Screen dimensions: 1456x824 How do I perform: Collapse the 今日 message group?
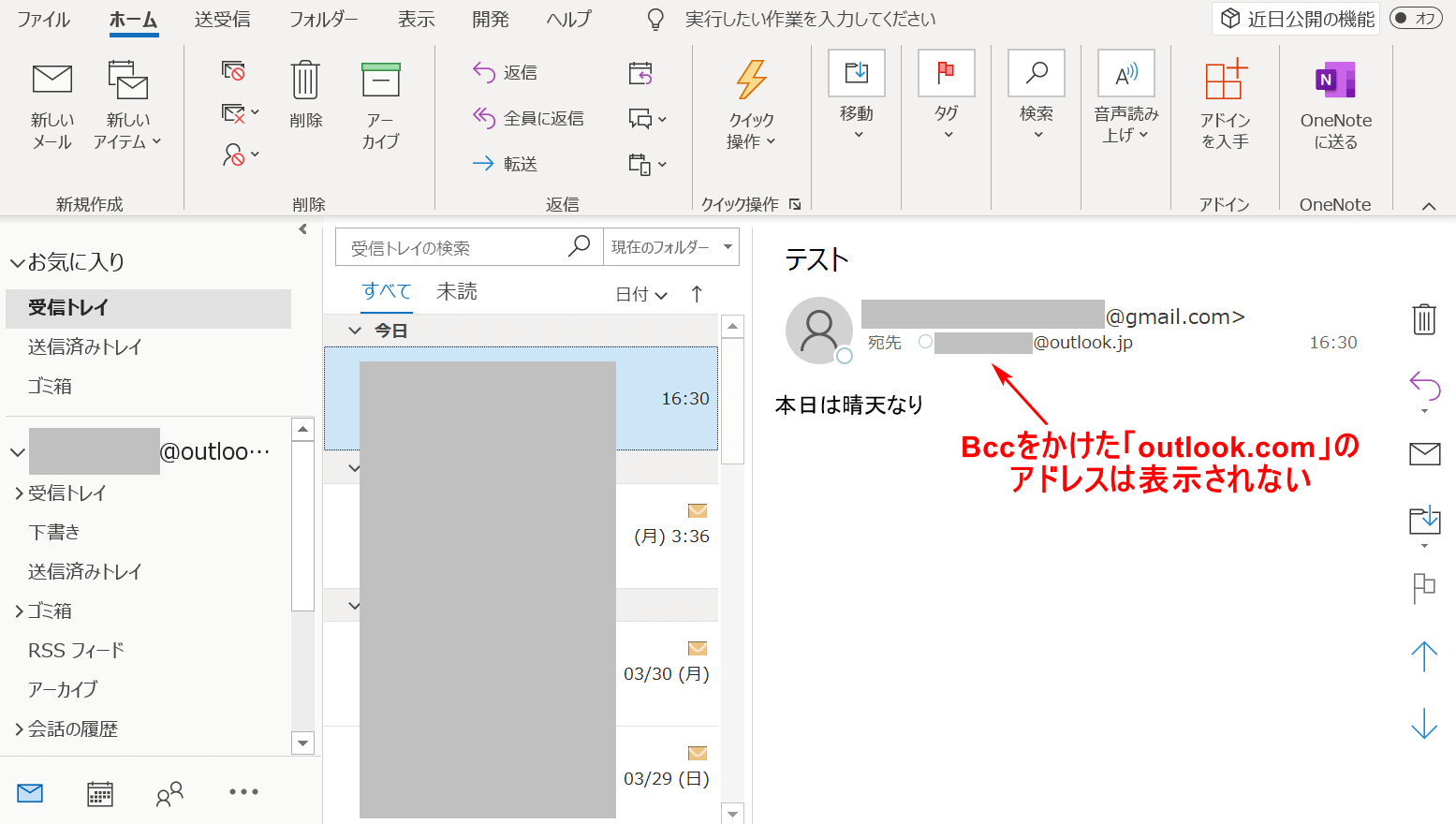point(355,331)
